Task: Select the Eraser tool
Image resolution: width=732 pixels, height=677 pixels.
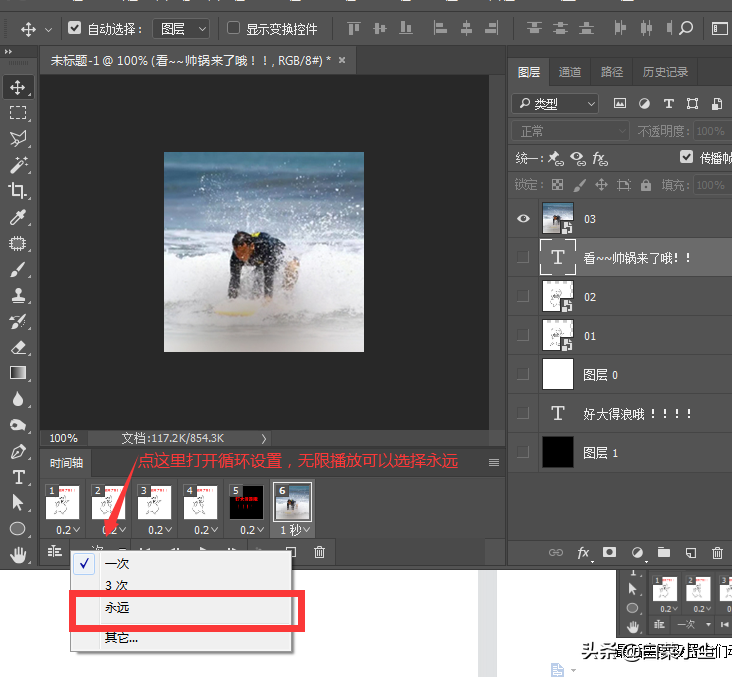Action: [18, 348]
